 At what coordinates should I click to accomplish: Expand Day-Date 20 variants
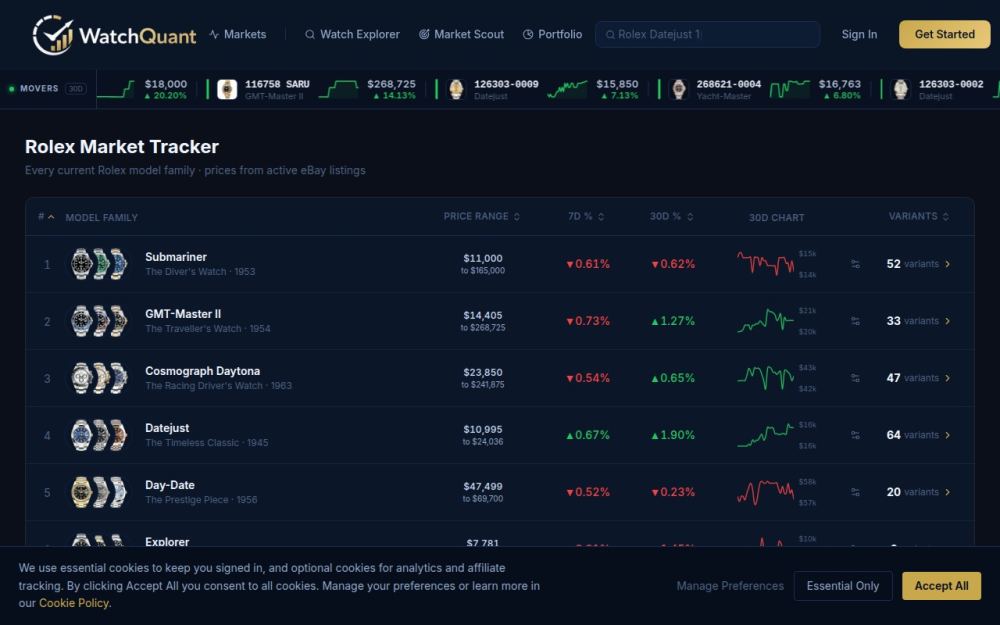[x=918, y=492]
